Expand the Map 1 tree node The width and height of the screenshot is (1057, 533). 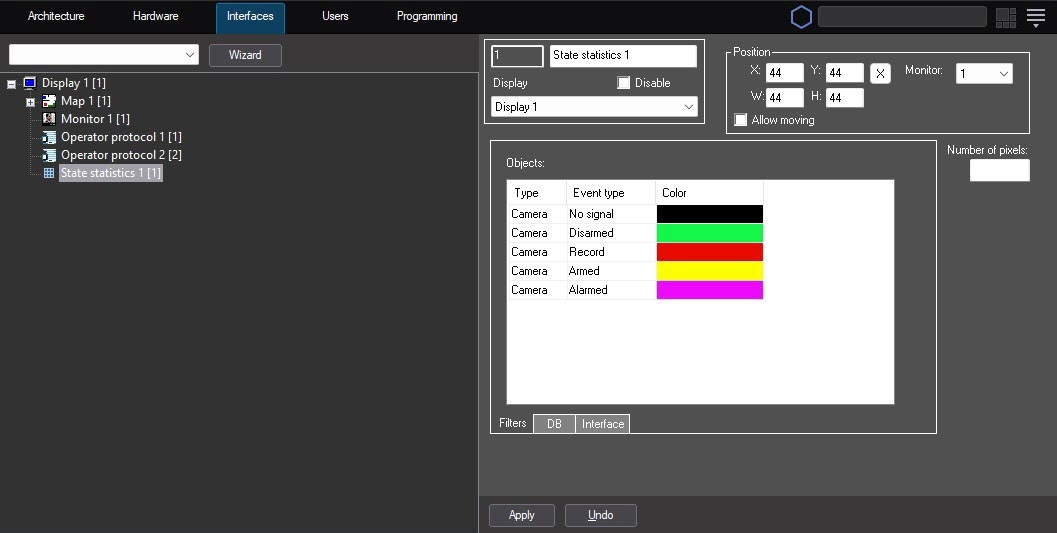pyautogui.click(x=30, y=101)
